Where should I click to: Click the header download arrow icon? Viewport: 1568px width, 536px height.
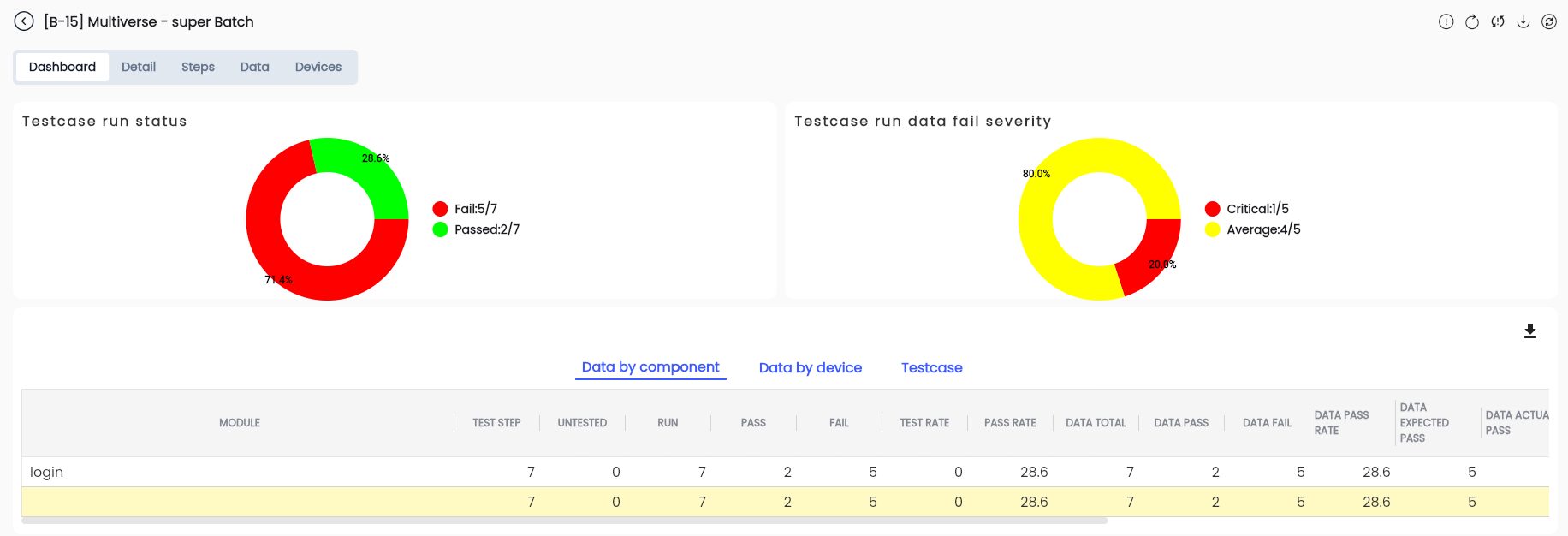[x=1523, y=22]
